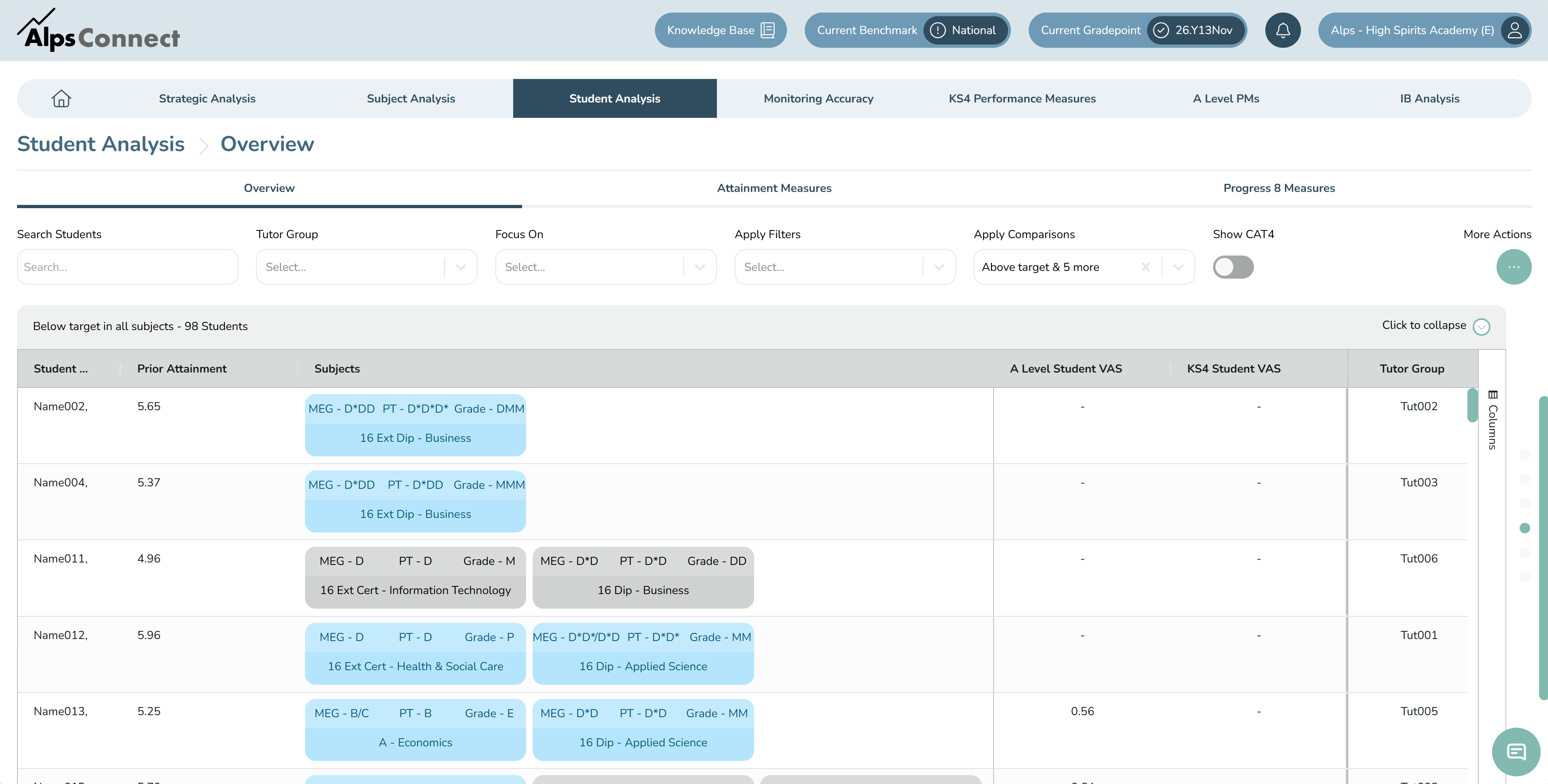Viewport: 1548px width, 784px height.
Task: Select student Name002 row
Action: click(x=743, y=425)
